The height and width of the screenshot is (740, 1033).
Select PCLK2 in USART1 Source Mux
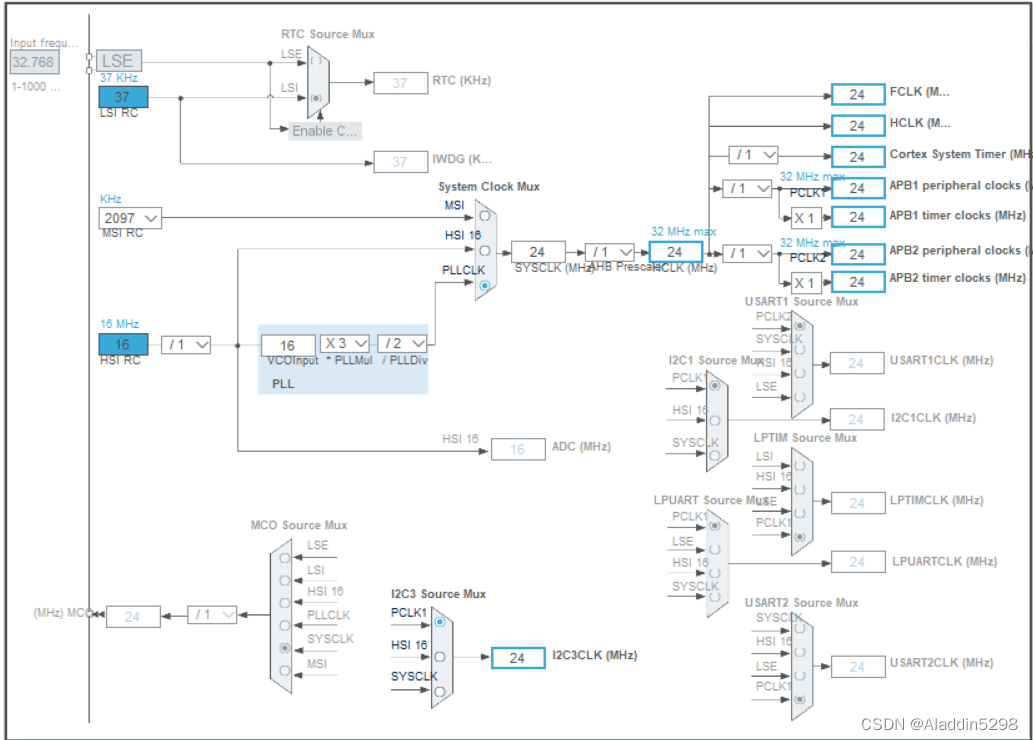800,326
